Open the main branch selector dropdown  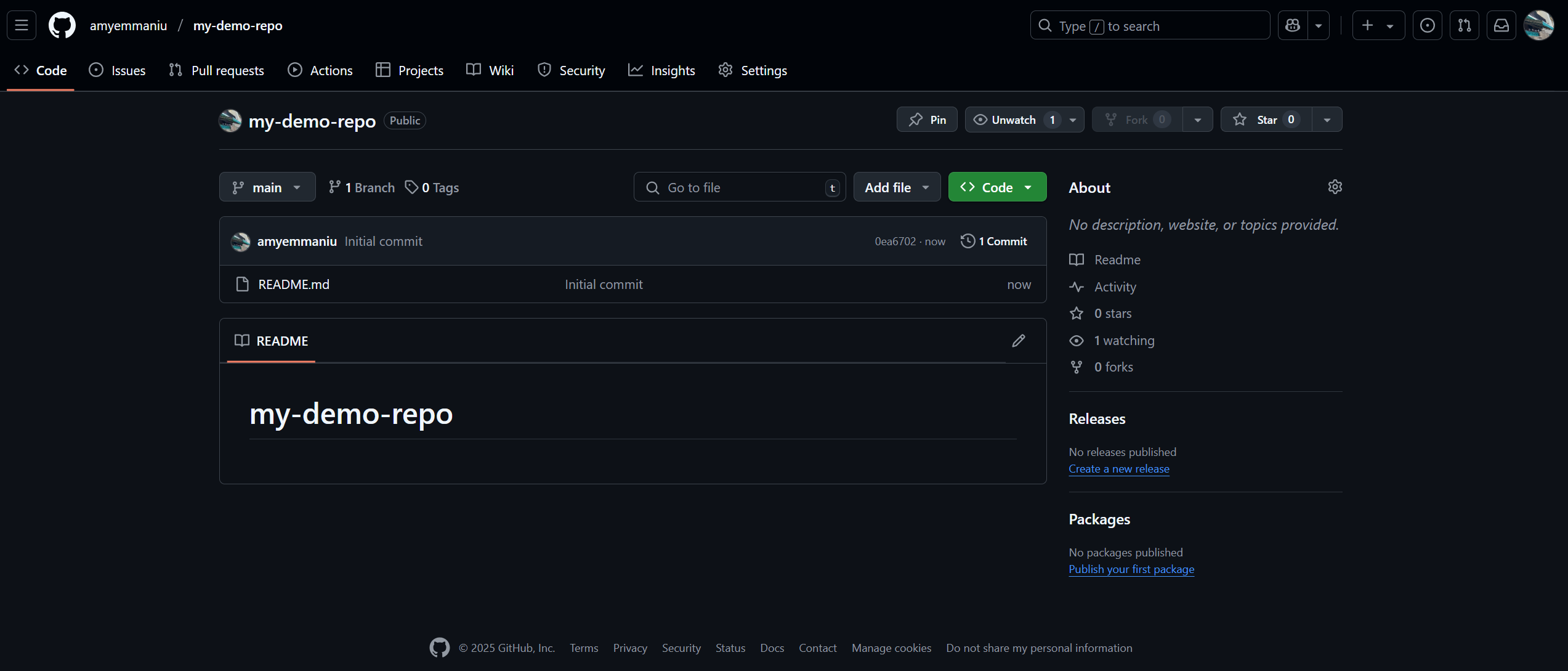[x=267, y=187]
